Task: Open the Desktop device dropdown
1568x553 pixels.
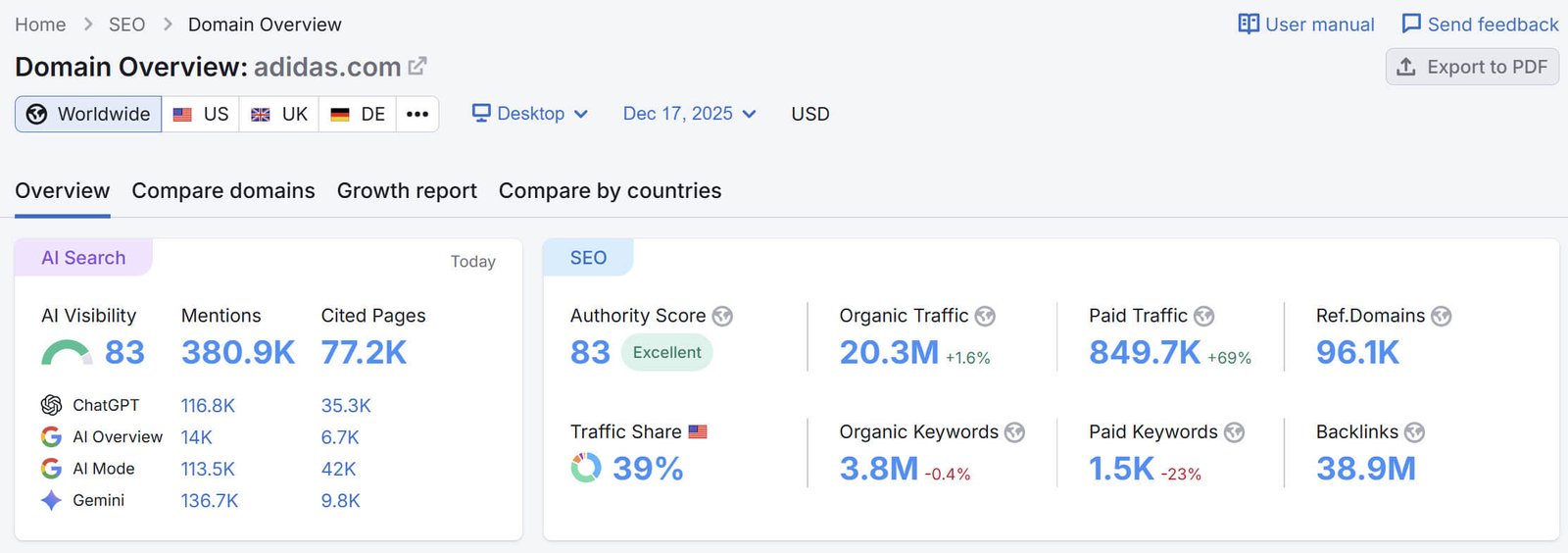Action: click(x=530, y=114)
